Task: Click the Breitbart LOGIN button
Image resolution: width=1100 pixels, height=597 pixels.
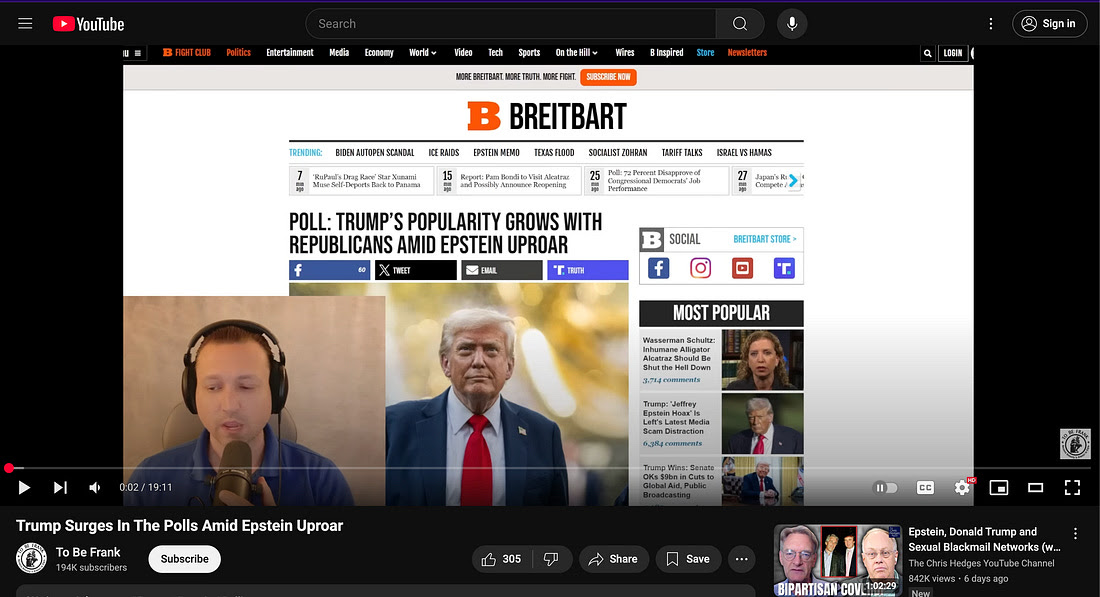Action: [953, 53]
